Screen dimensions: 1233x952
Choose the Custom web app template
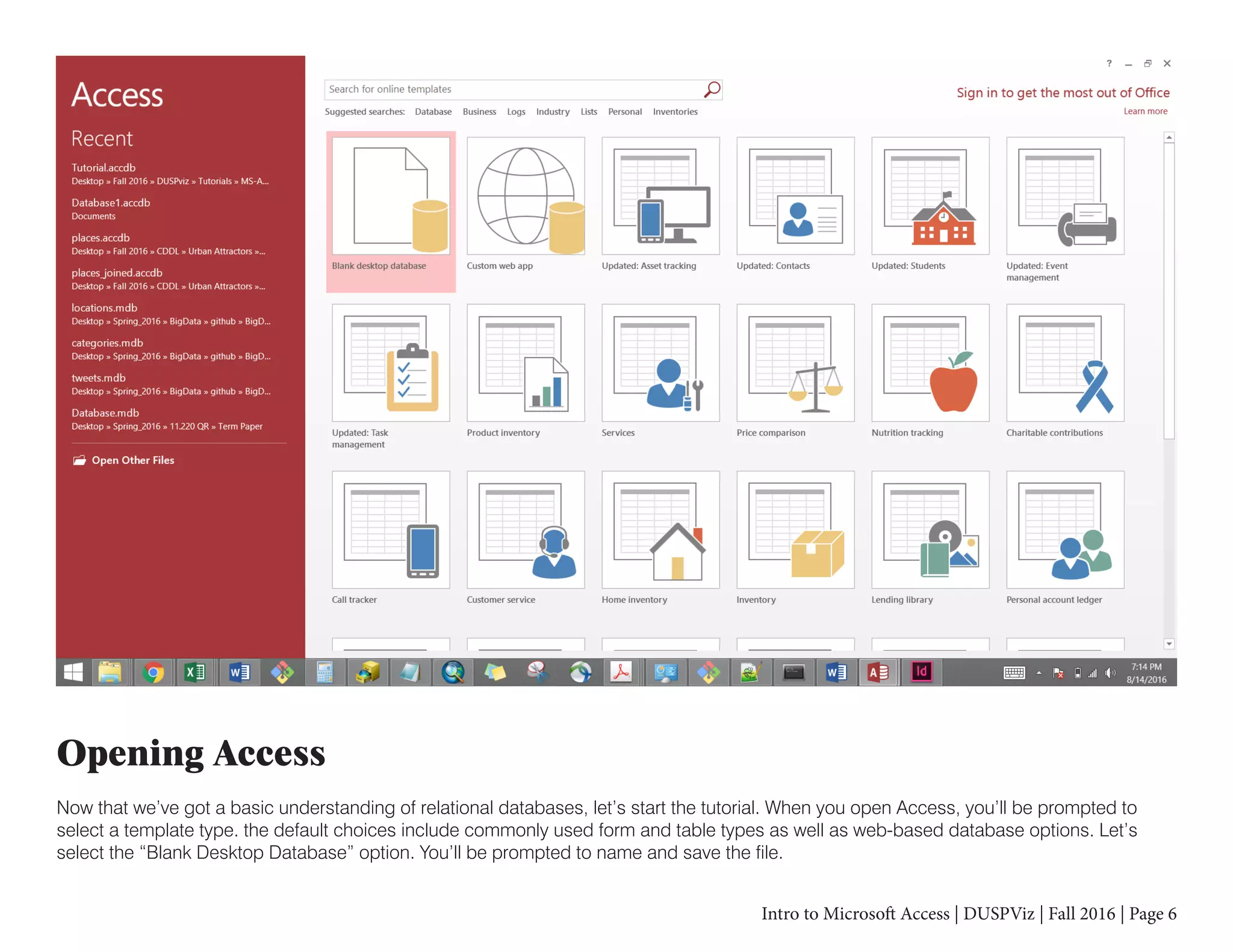526,205
